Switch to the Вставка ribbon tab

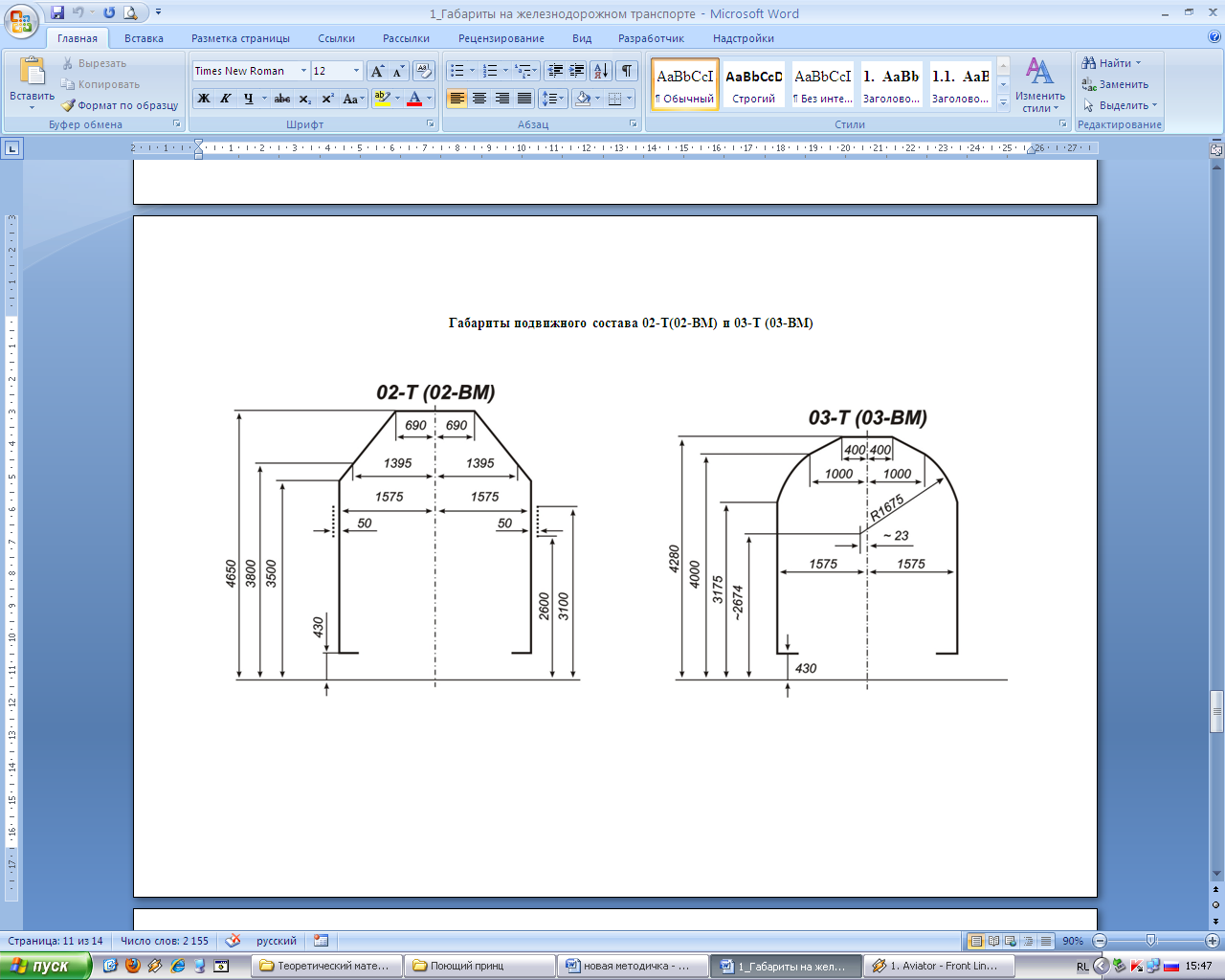(x=144, y=38)
